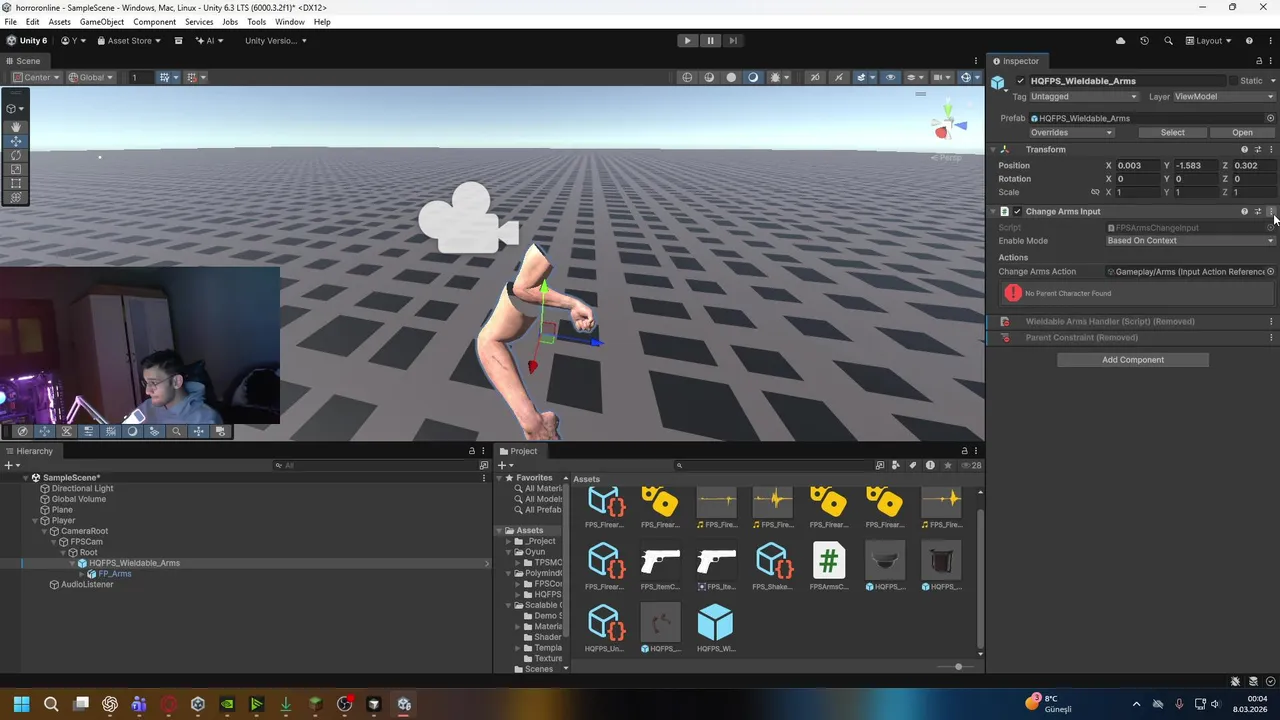The image size is (1280, 720).
Task: Toggle HQFPS_Wieldable_Arms active checkbox
Action: point(1020,81)
